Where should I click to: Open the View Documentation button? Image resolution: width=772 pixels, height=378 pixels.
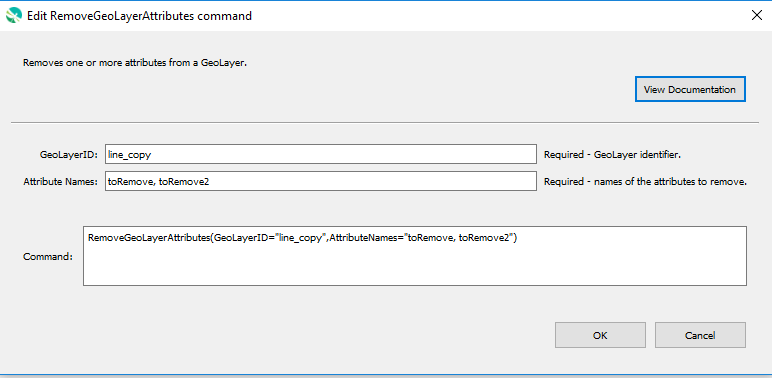pyautogui.click(x=690, y=90)
